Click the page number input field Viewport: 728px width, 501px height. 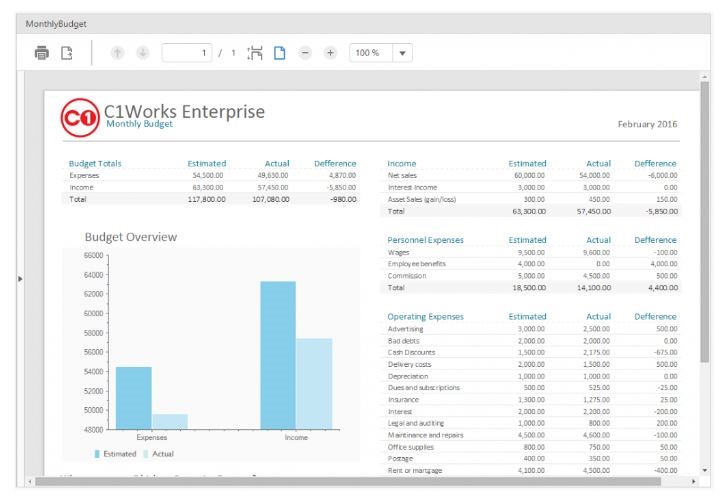[x=187, y=53]
